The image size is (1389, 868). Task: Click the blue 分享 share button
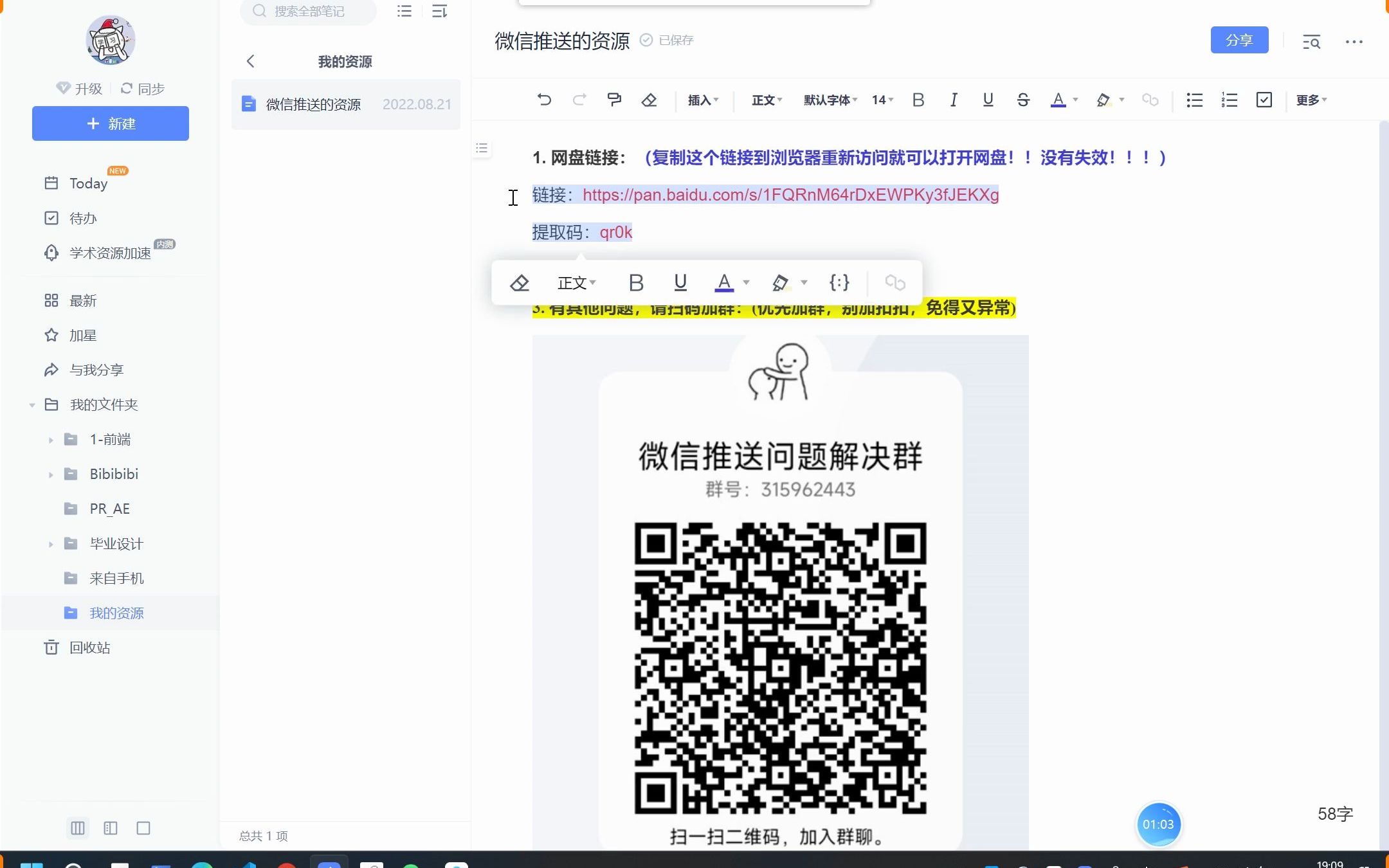(x=1239, y=40)
